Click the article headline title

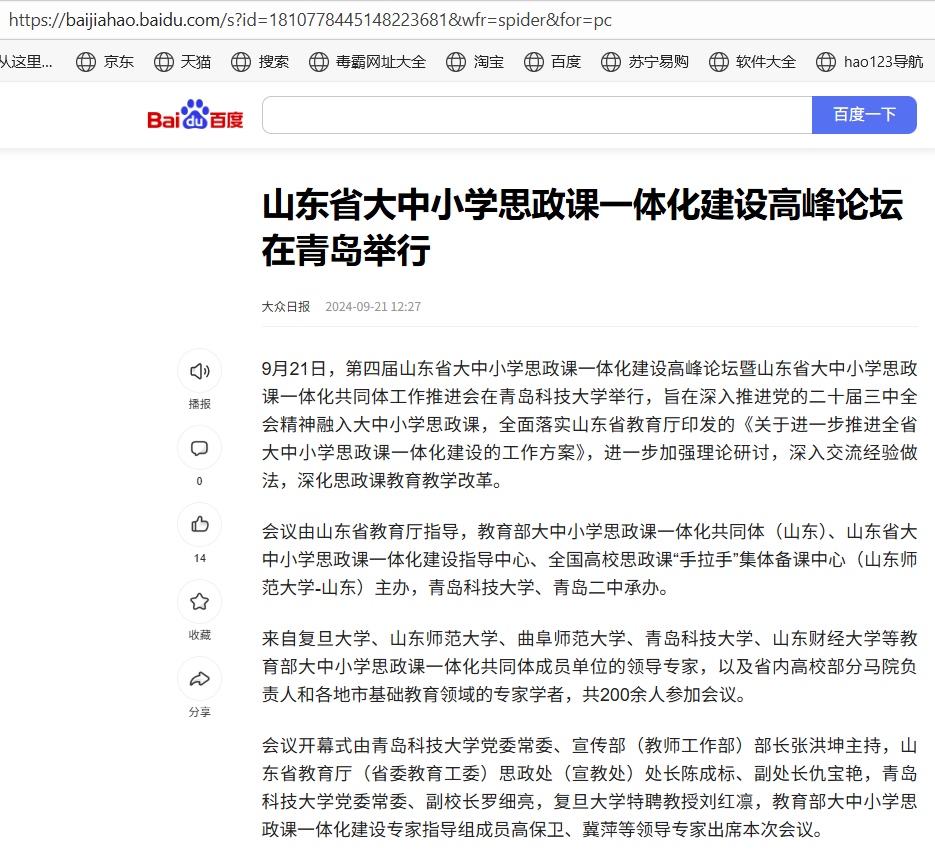582,227
